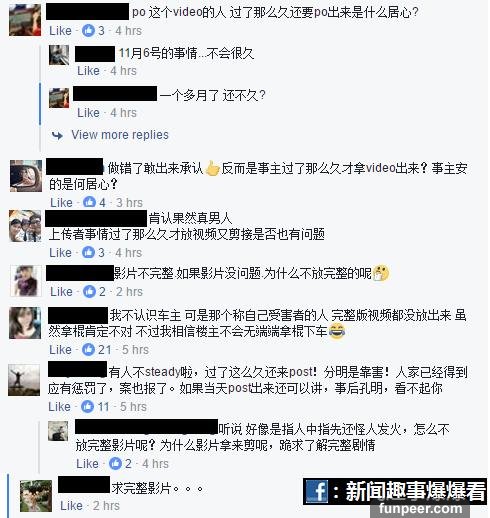Open the car mirror profile avatar
Image resolution: width=490 pixels, height=518 pixels.
(26, 176)
